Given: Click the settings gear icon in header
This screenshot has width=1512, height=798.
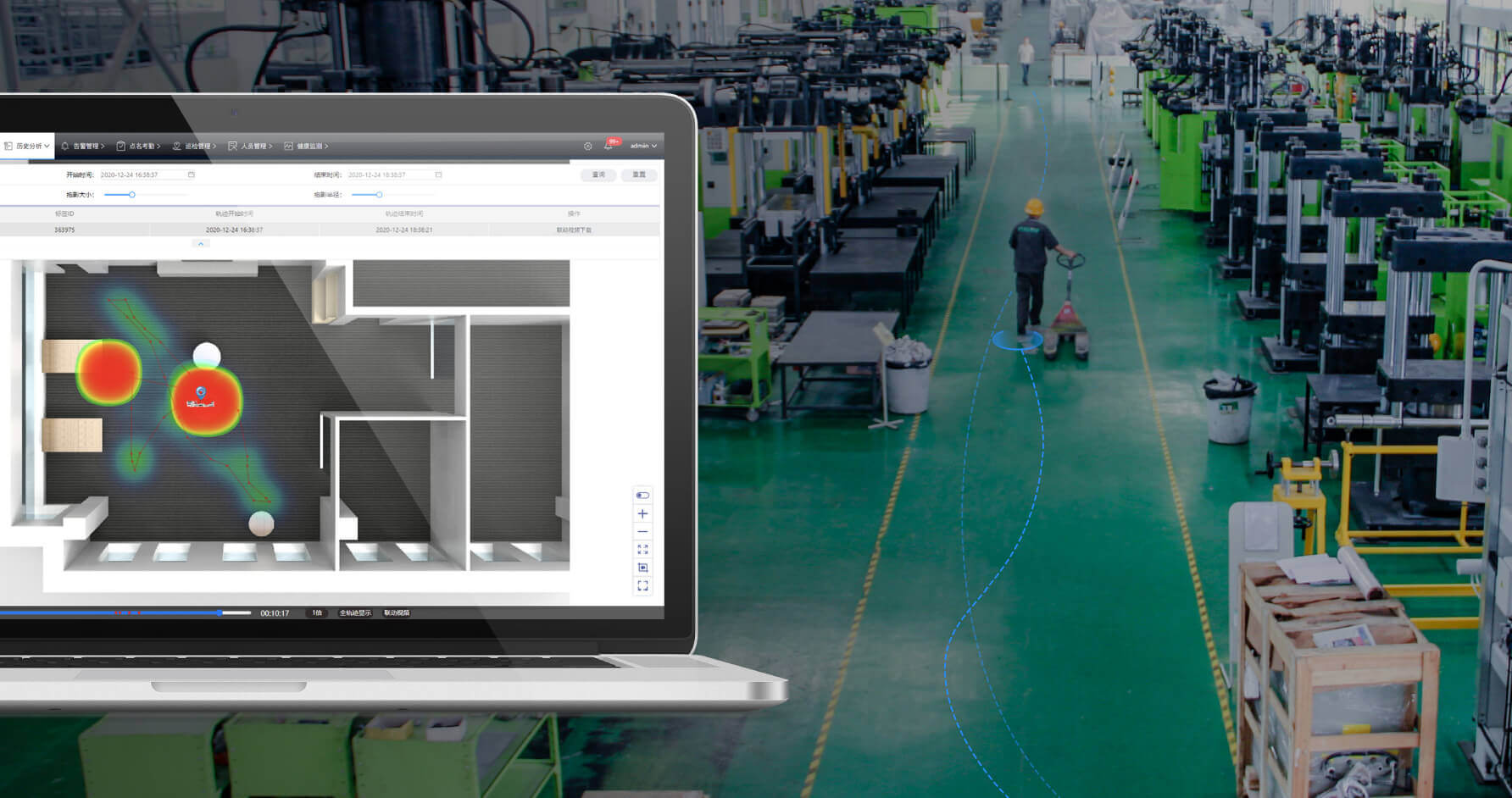Looking at the screenshot, I should click(x=587, y=146).
